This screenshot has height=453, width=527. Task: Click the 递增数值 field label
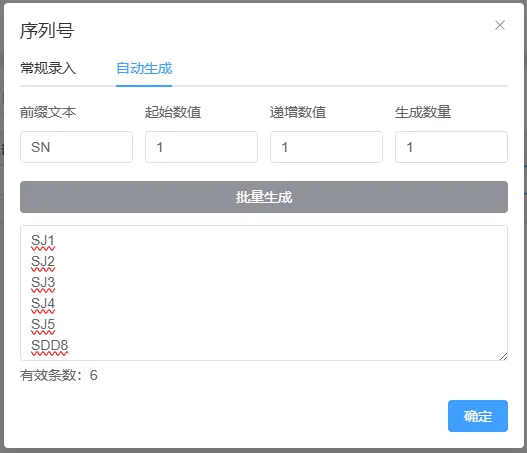click(x=298, y=112)
